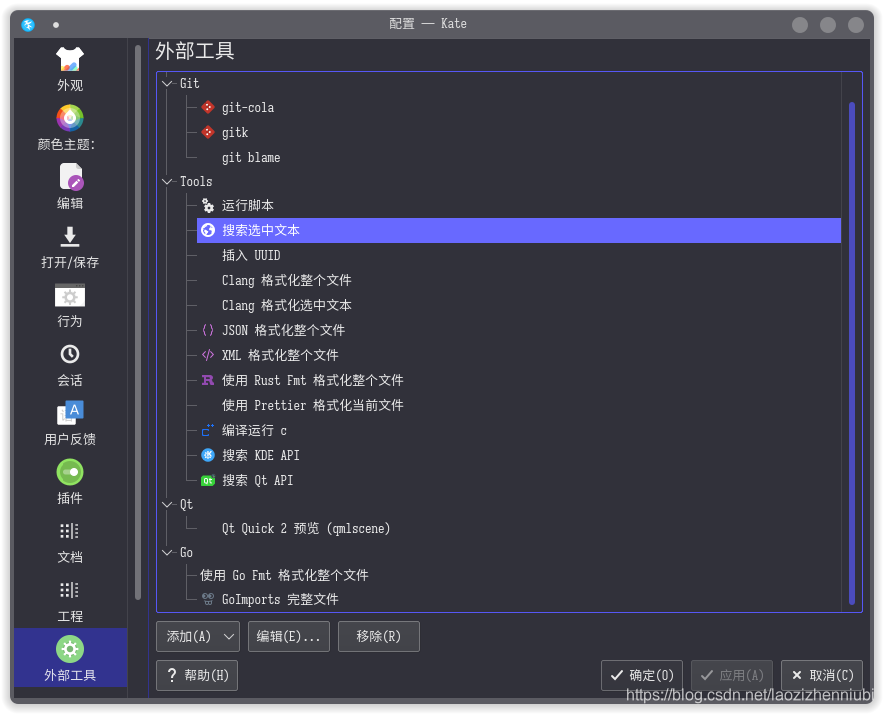
Task: Select Qt Quick 2 预览 (qmlscene)
Action: tap(306, 528)
